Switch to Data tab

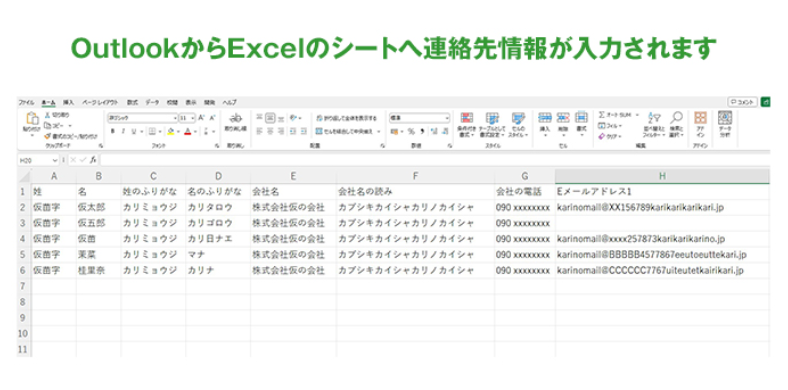click(152, 102)
